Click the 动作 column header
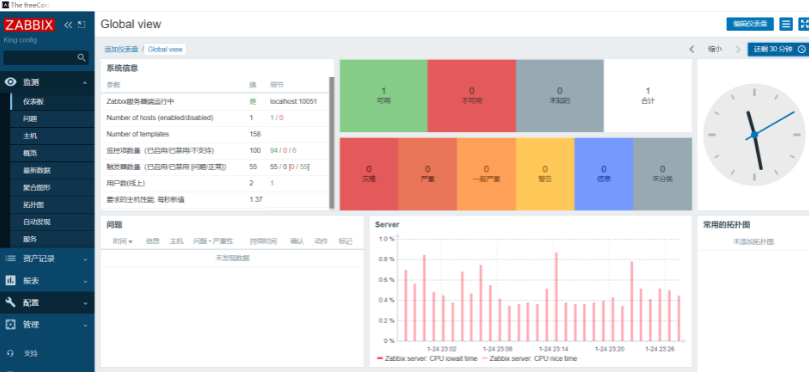 [321, 241]
